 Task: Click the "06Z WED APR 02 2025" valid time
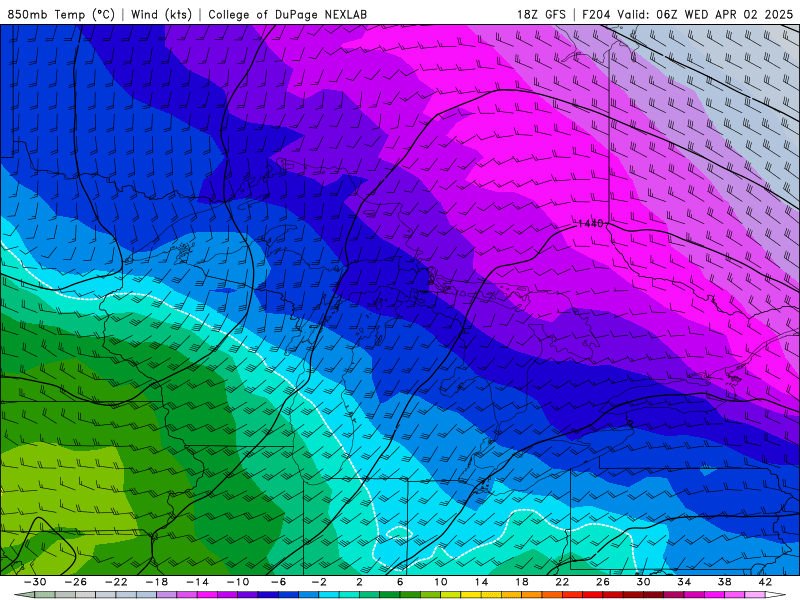724,14
